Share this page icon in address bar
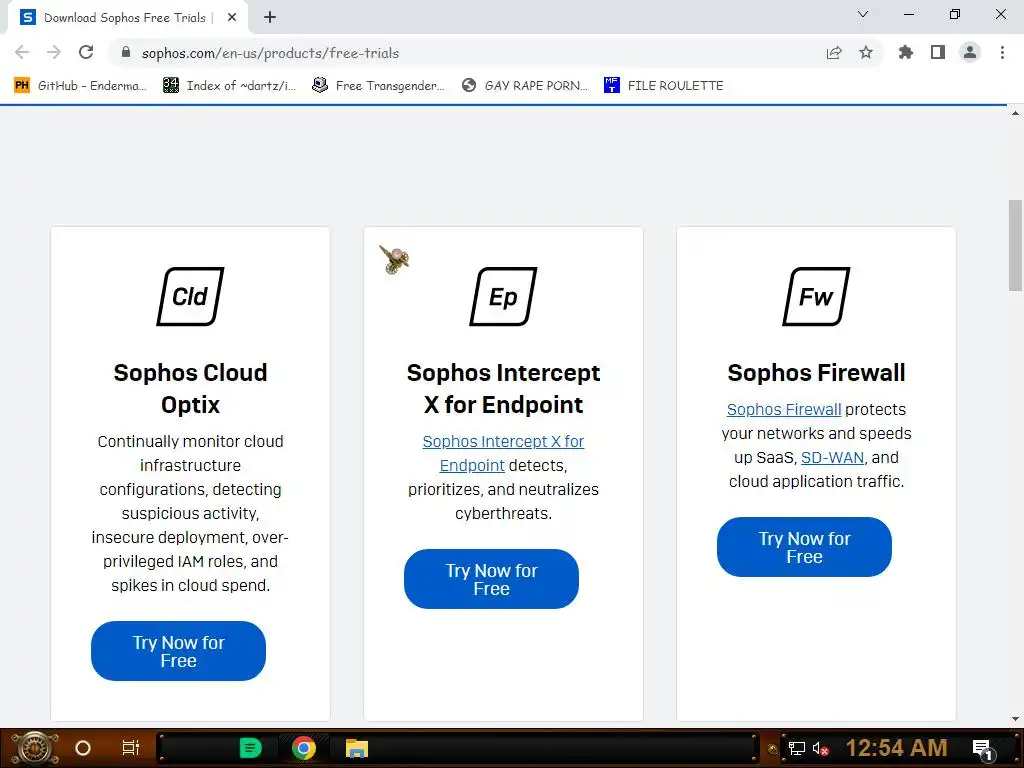Viewport: 1024px width, 768px height. [834, 53]
